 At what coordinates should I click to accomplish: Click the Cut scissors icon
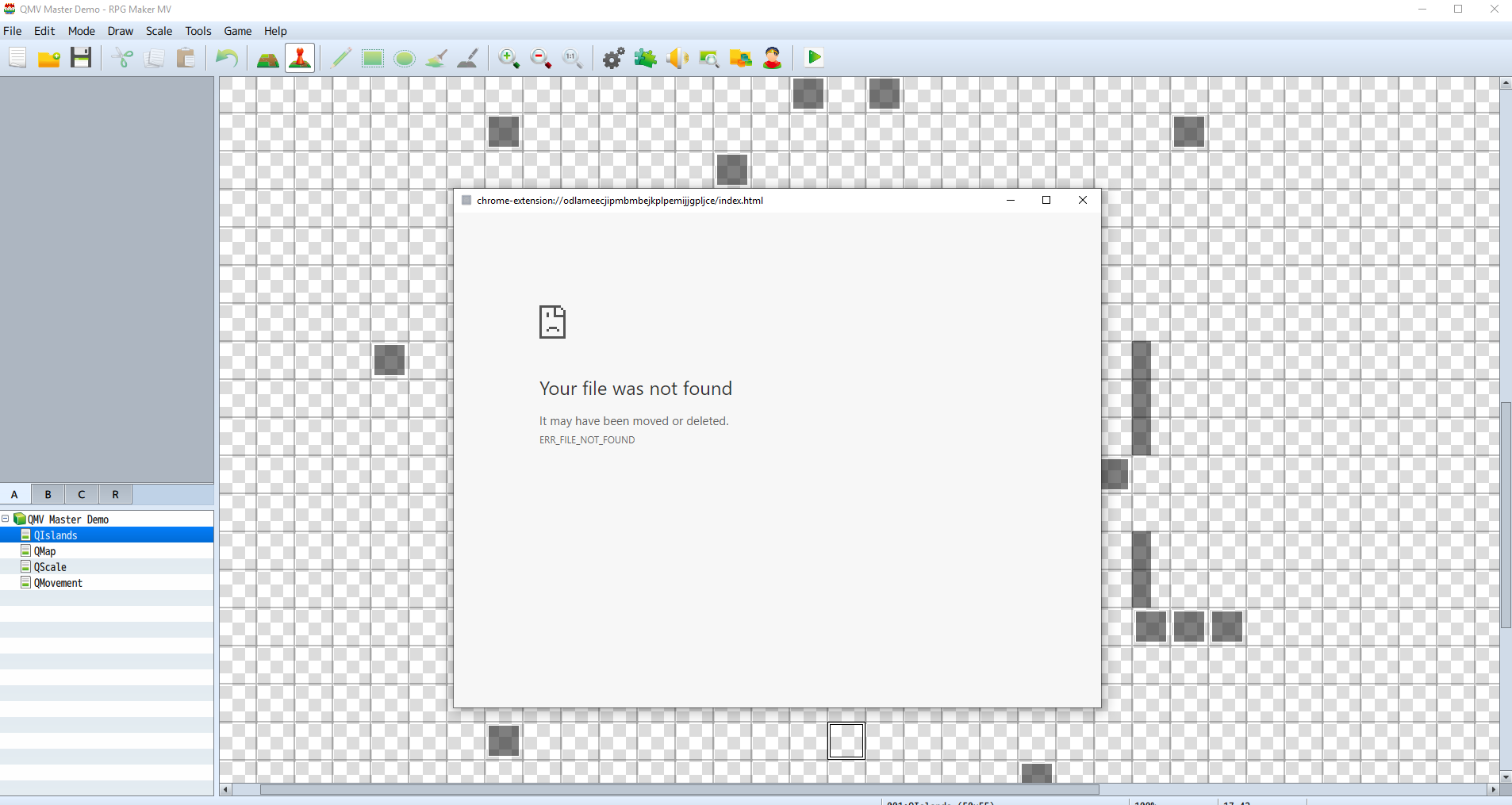coord(122,58)
